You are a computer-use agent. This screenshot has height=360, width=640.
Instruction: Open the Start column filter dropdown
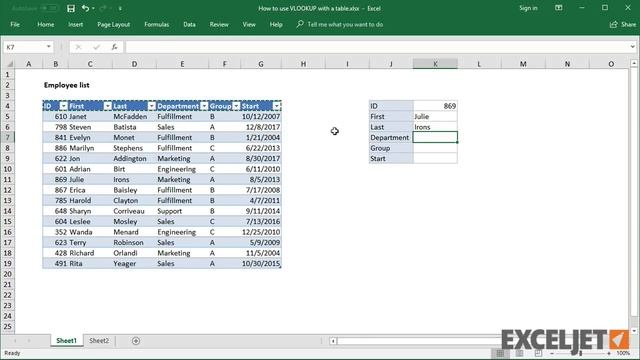pos(277,106)
